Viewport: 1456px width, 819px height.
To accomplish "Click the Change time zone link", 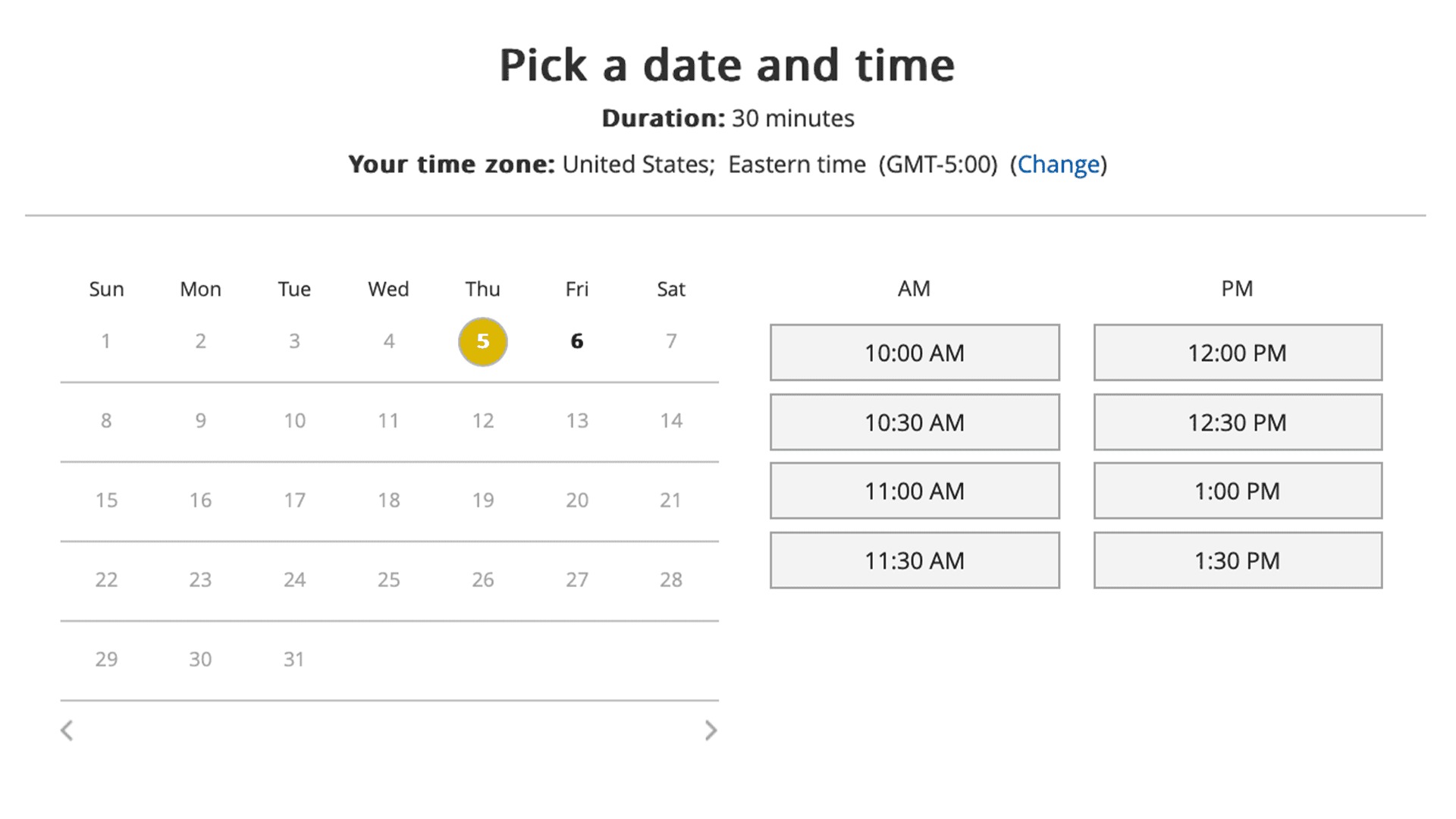I will [x=1058, y=165].
